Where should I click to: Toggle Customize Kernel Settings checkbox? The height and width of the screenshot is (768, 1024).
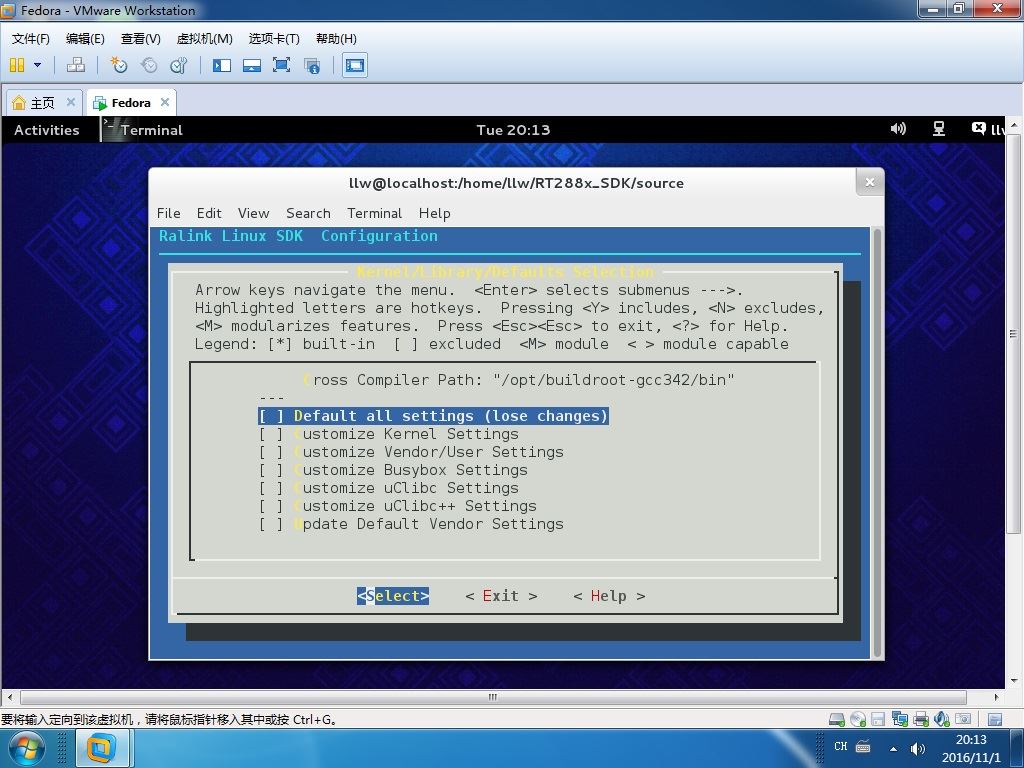(271, 434)
